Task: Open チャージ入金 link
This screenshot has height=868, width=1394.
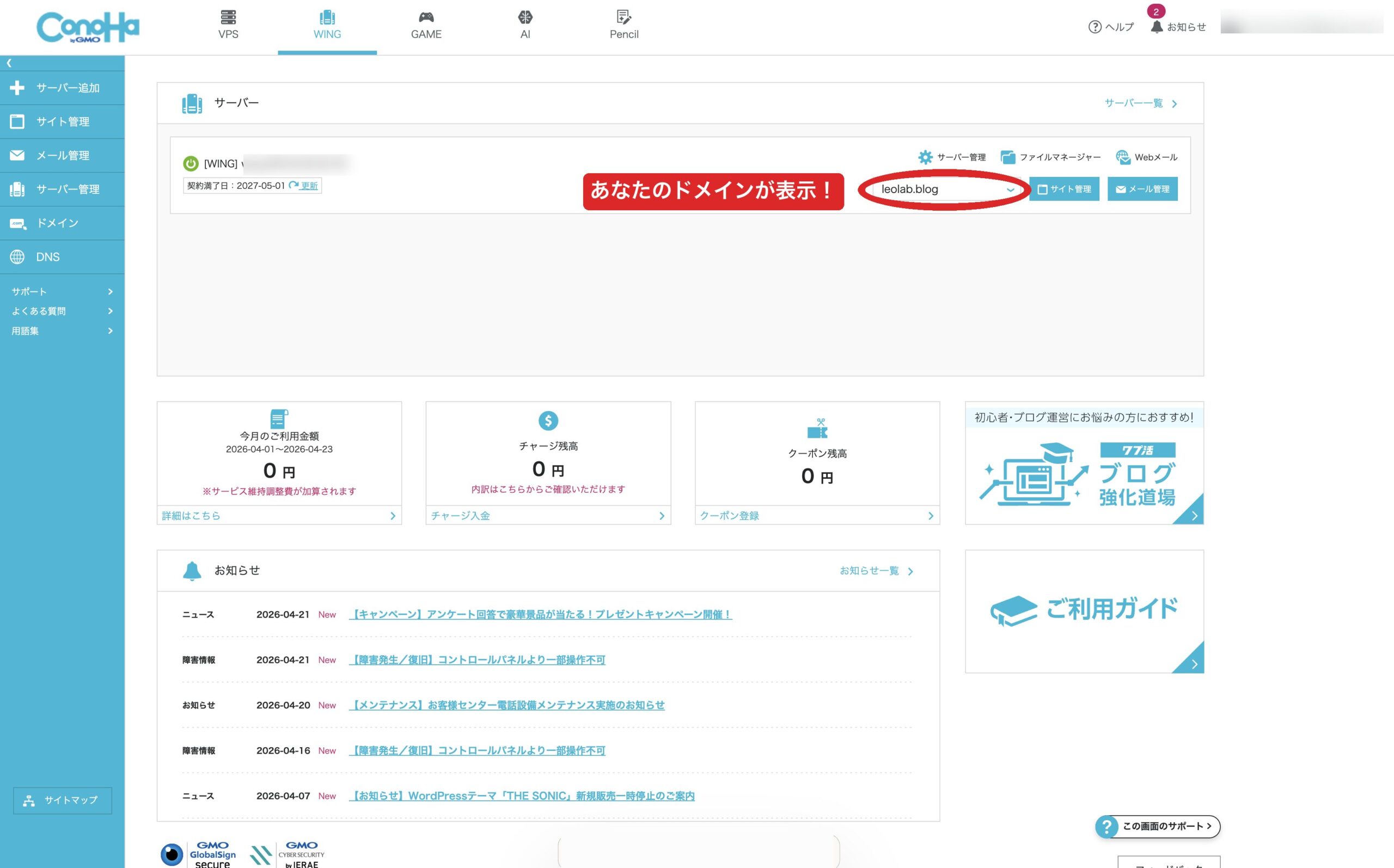Action: (548, 516)
